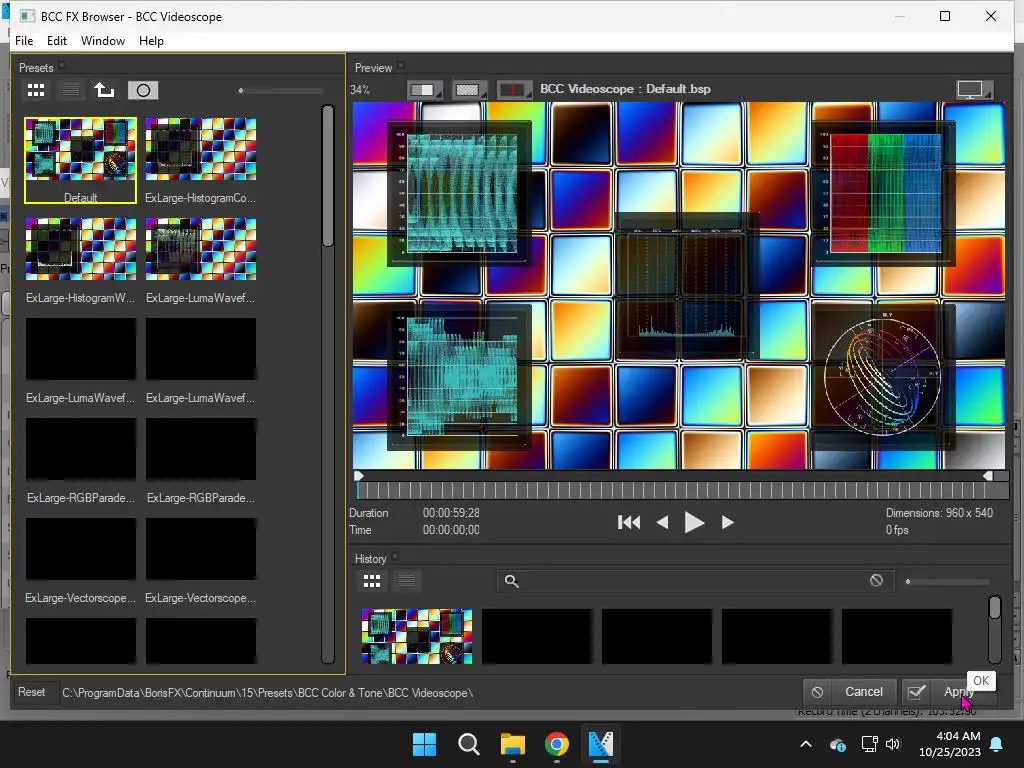This screenshot has width=1024, height=768.
Task: Switch Presets panel to grid view
Action: [36, 90]
